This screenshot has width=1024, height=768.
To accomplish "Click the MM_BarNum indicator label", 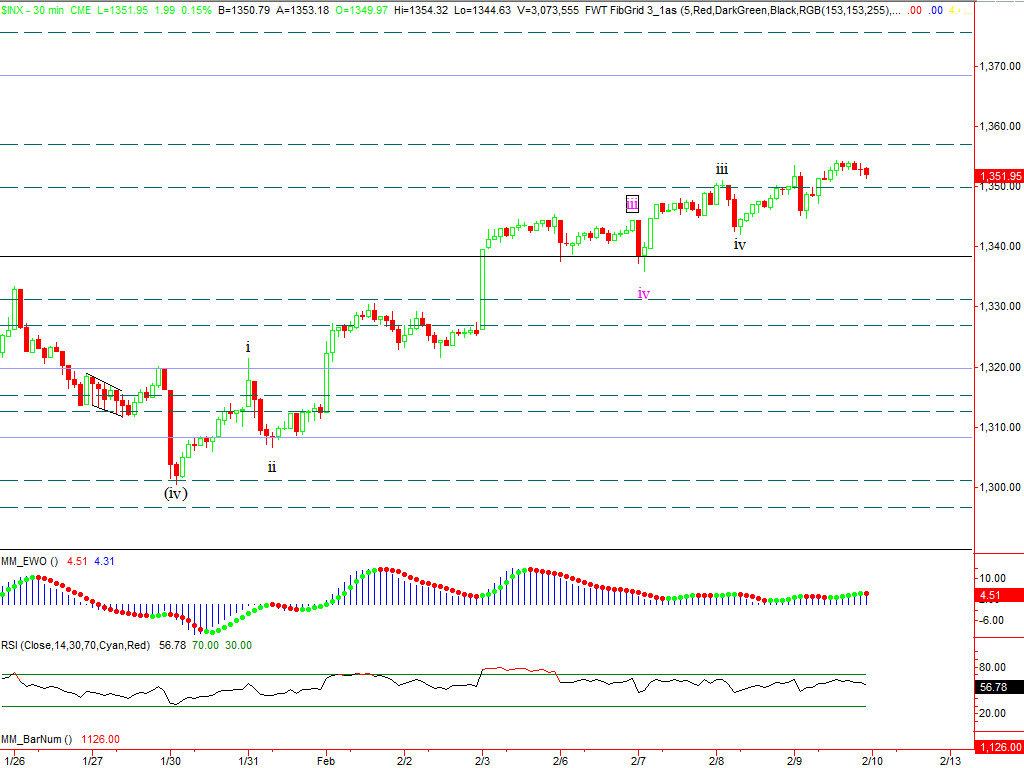I will pos(34,739).
